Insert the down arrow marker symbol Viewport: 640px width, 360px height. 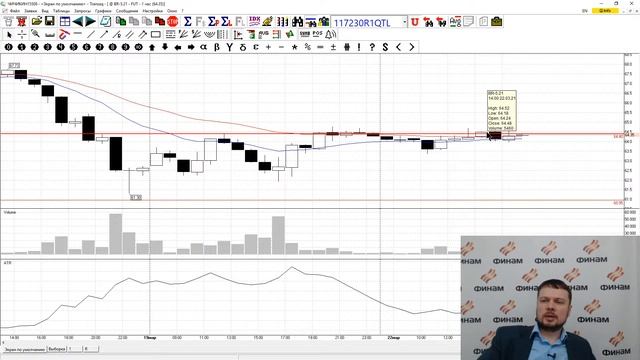pos(165,47)
